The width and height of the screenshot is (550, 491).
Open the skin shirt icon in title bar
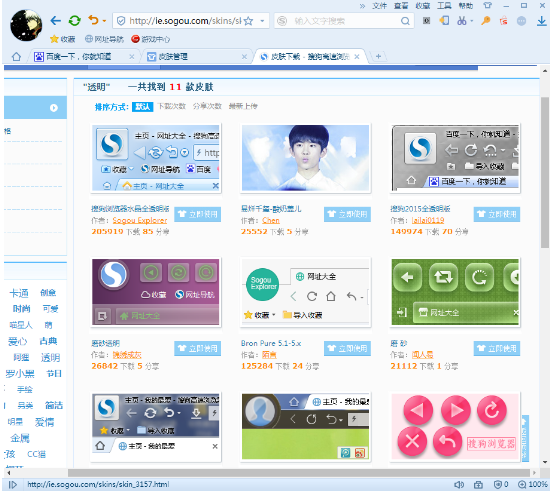click(488, 6)
